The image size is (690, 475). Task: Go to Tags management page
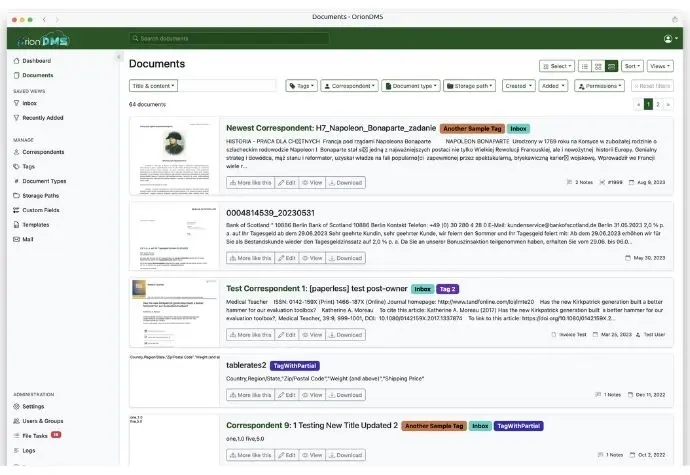pyautogui.click(x=24, y=166)
